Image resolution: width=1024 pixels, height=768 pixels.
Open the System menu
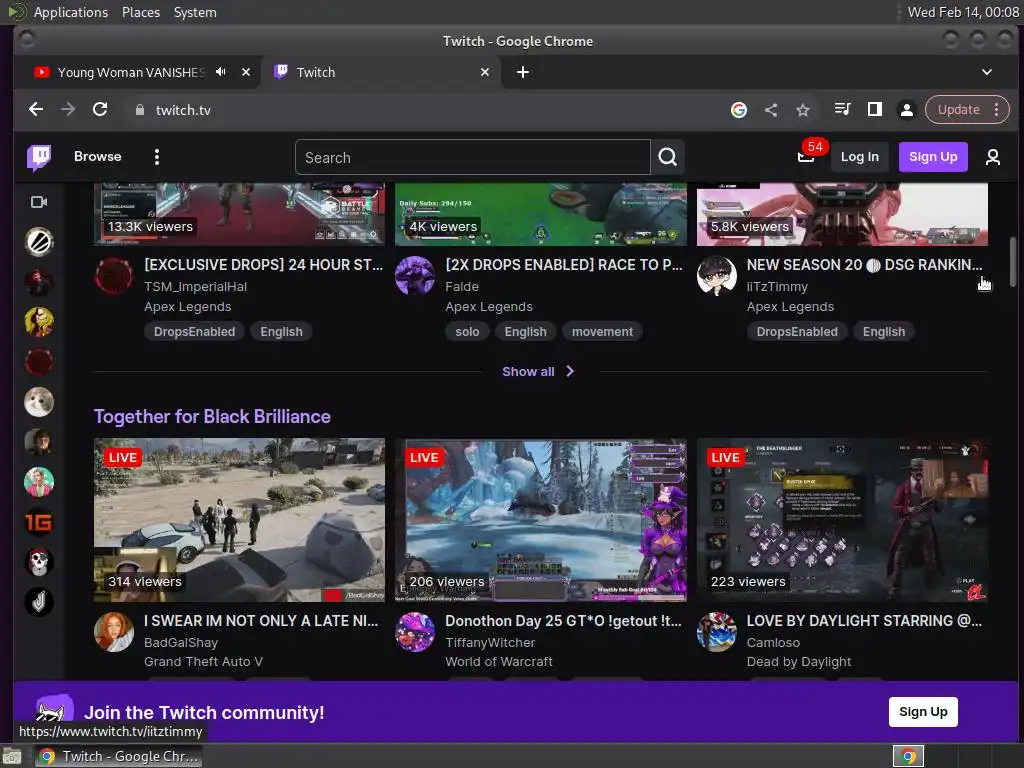[195, 12]
